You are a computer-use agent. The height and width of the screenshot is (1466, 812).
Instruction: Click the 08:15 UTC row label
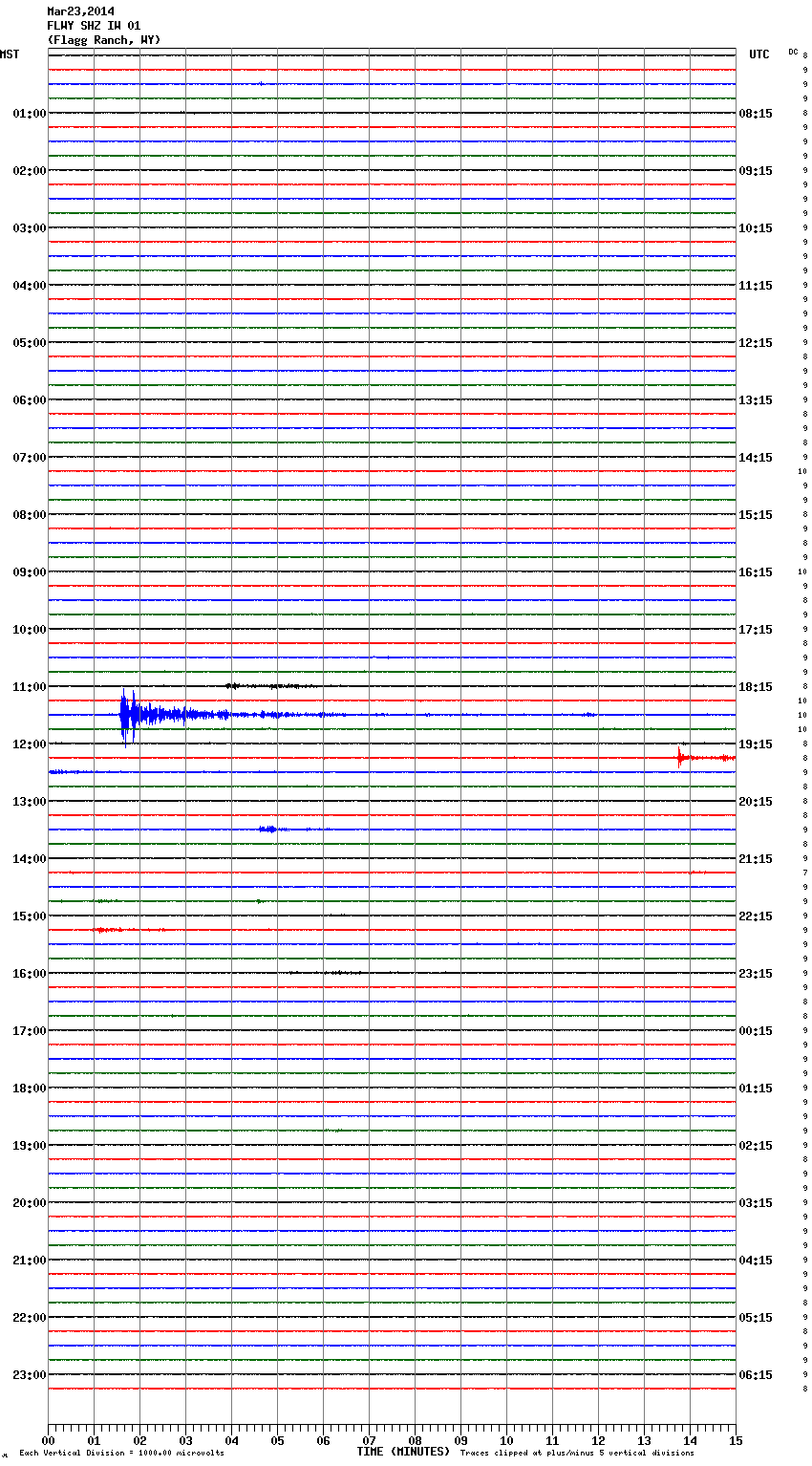(756, 113)
